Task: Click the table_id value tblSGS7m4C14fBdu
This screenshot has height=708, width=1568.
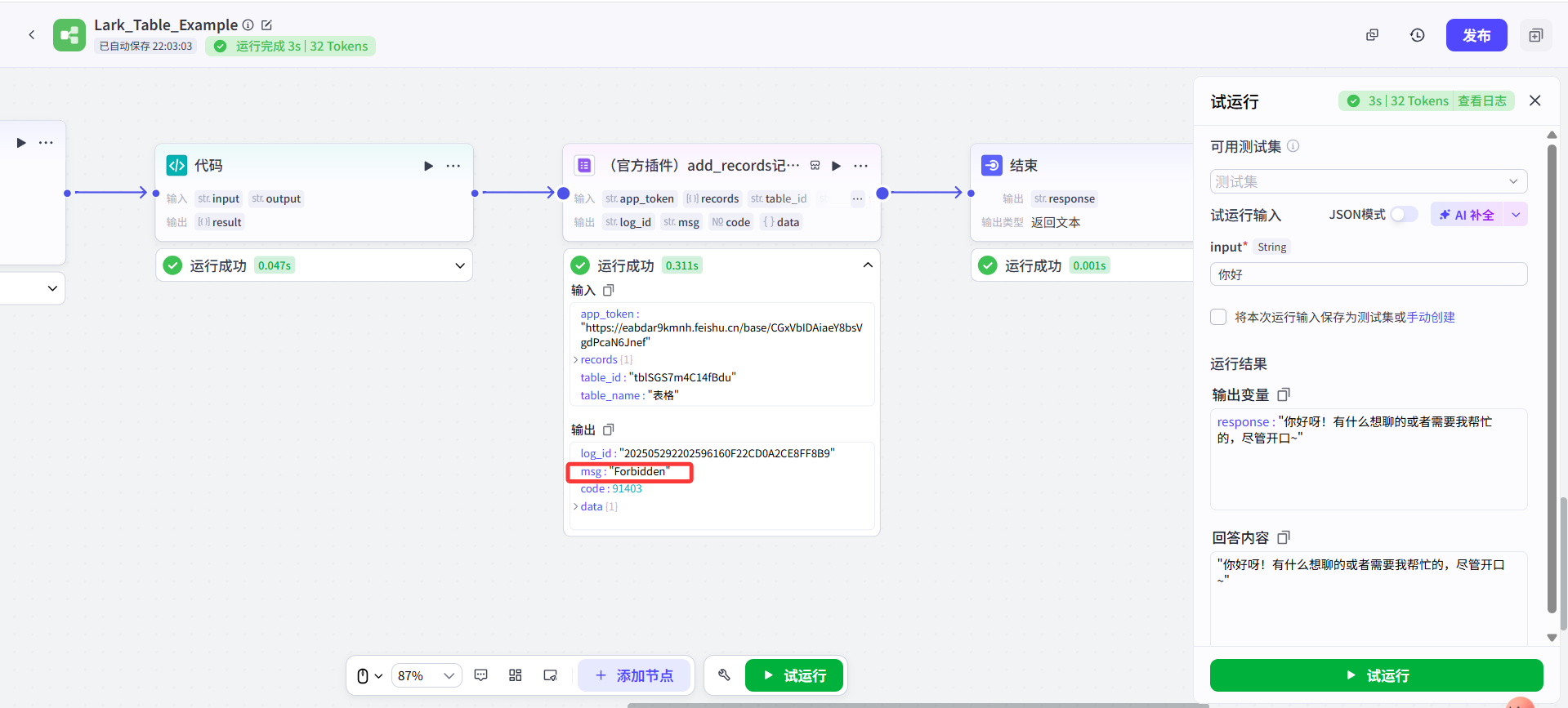Action: coord(682,377)
